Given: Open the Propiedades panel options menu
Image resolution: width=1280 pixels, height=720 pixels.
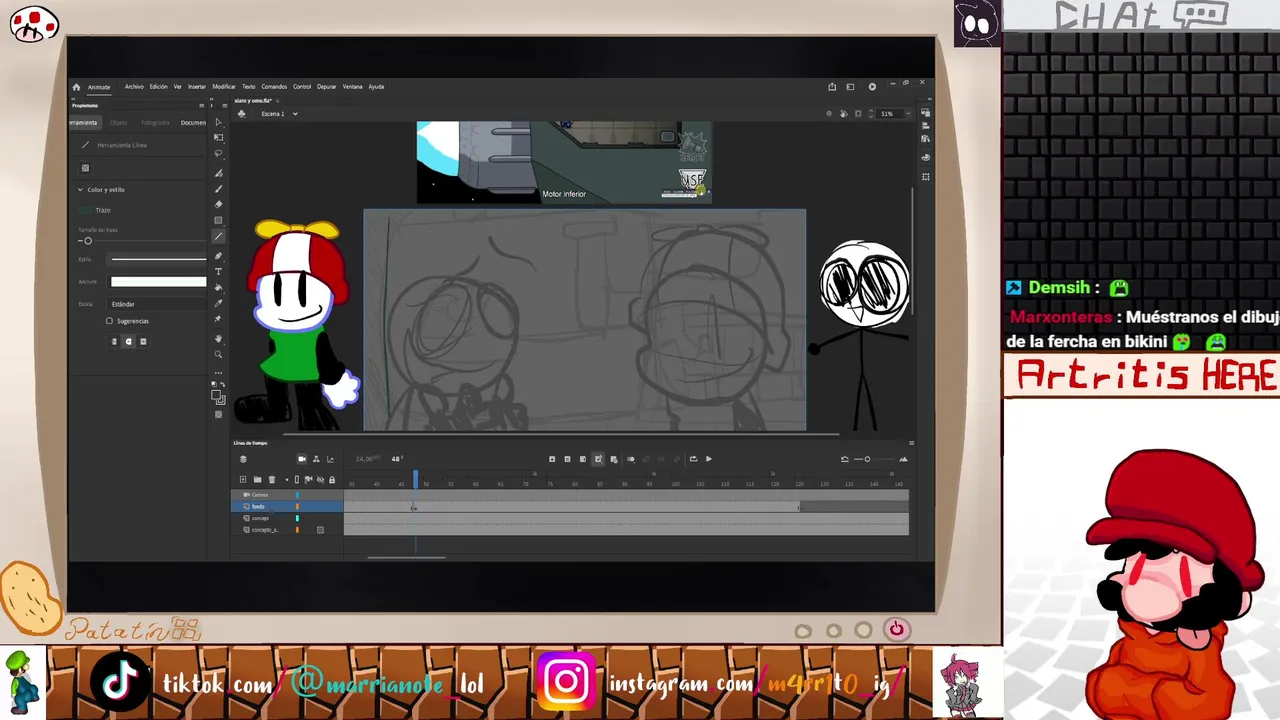Looking at the screenshot, I should coord(201,105).
